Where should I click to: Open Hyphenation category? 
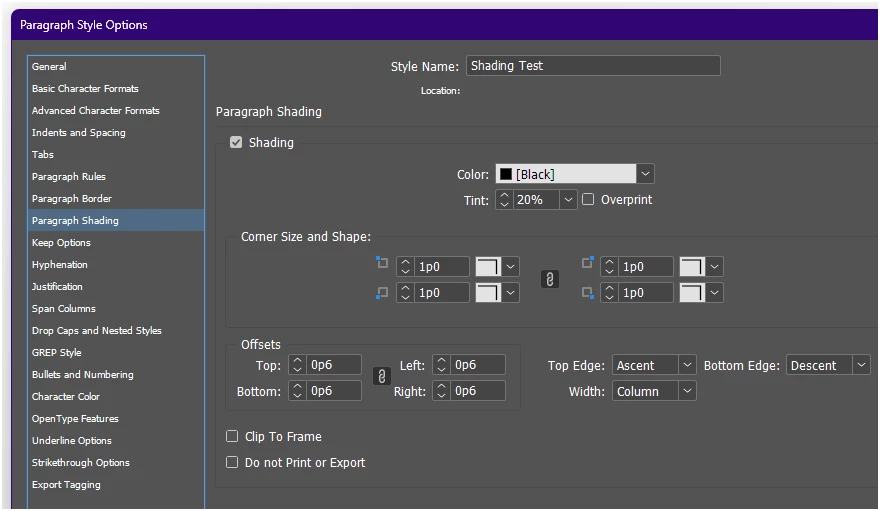coord(116,264)
